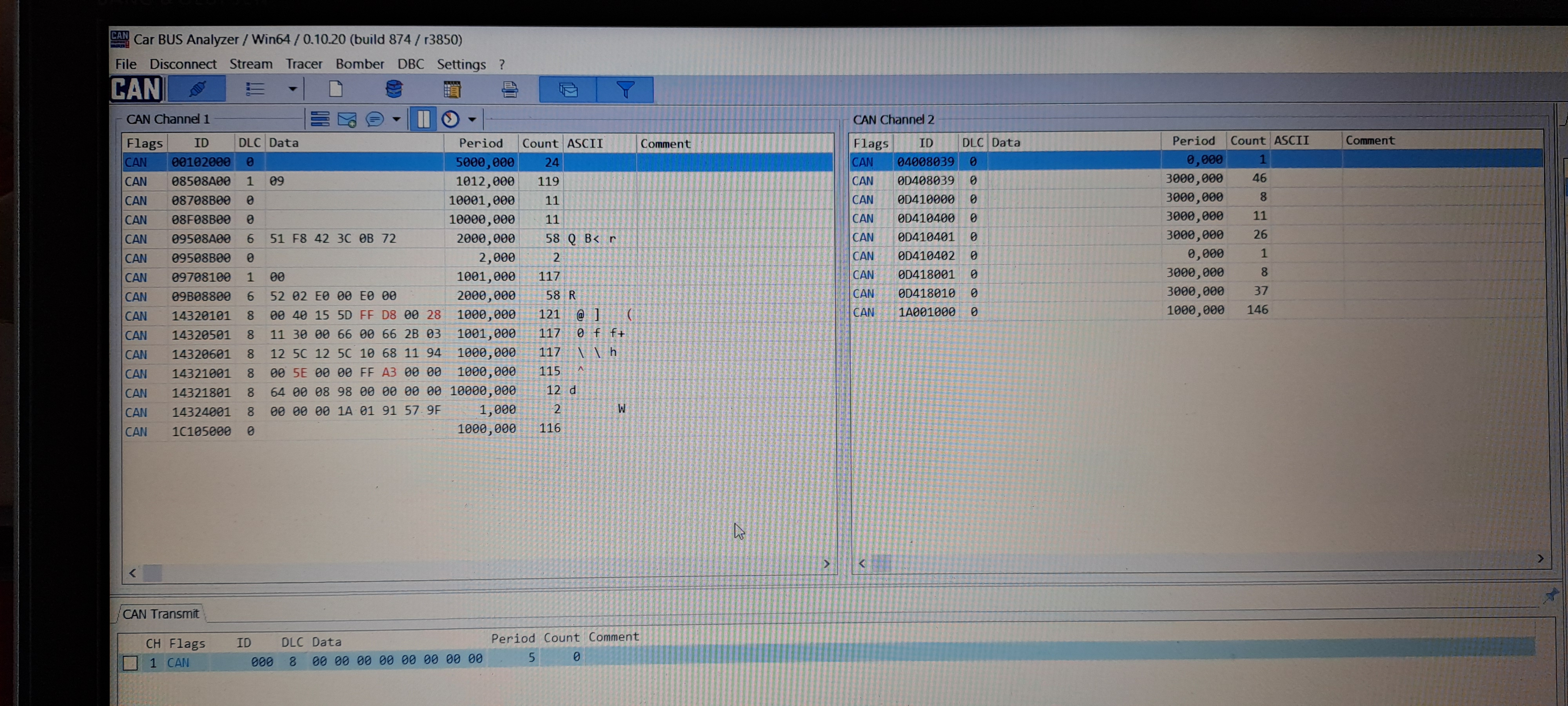1568x706 pixels.
Task: Open the Tracer menu
Action: click(x=304, y=64)
